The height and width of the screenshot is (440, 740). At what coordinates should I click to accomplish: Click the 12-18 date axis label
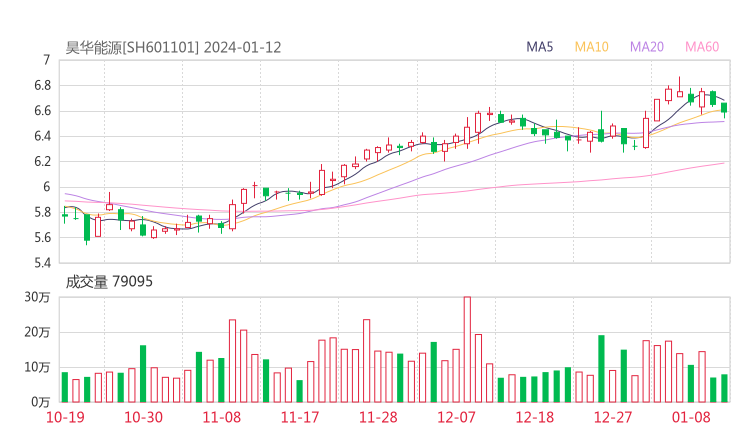point(535,417)
